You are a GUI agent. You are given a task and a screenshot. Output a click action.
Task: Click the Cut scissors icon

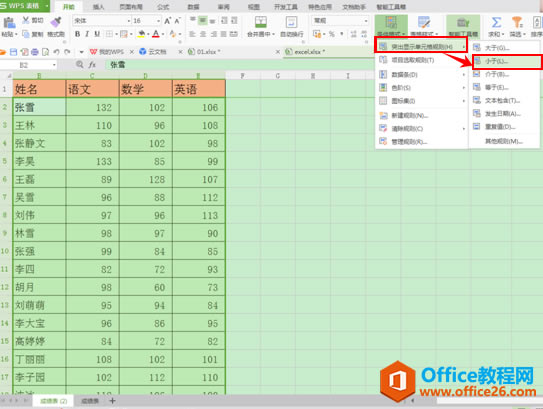click(26, 20)
